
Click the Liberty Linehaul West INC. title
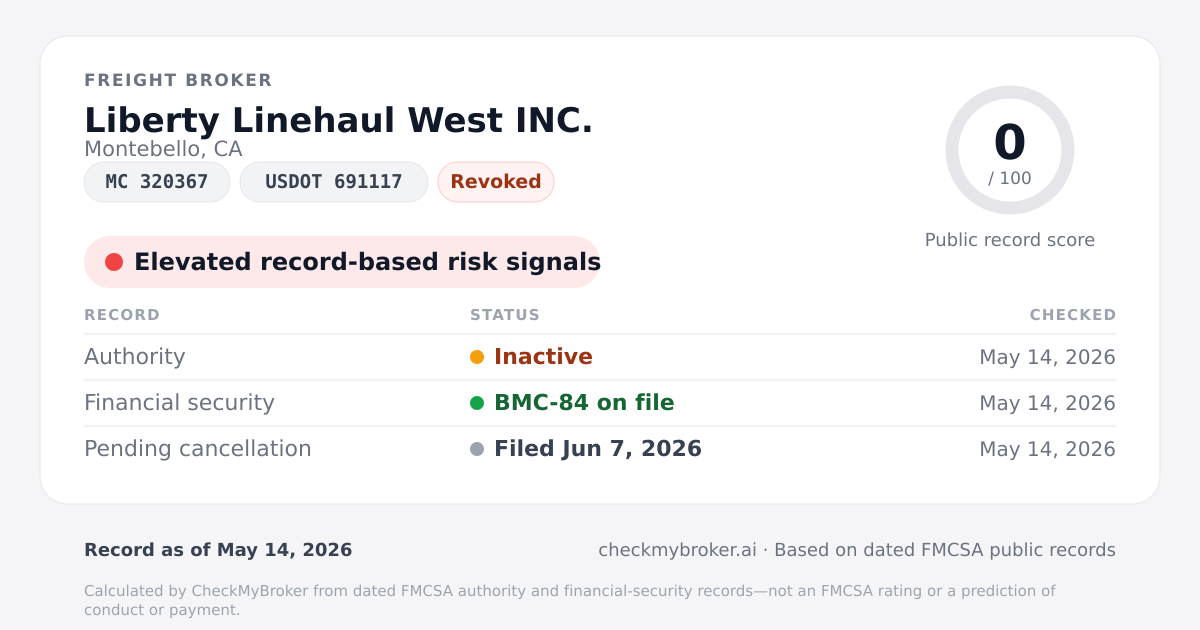[x=339, y=120]
